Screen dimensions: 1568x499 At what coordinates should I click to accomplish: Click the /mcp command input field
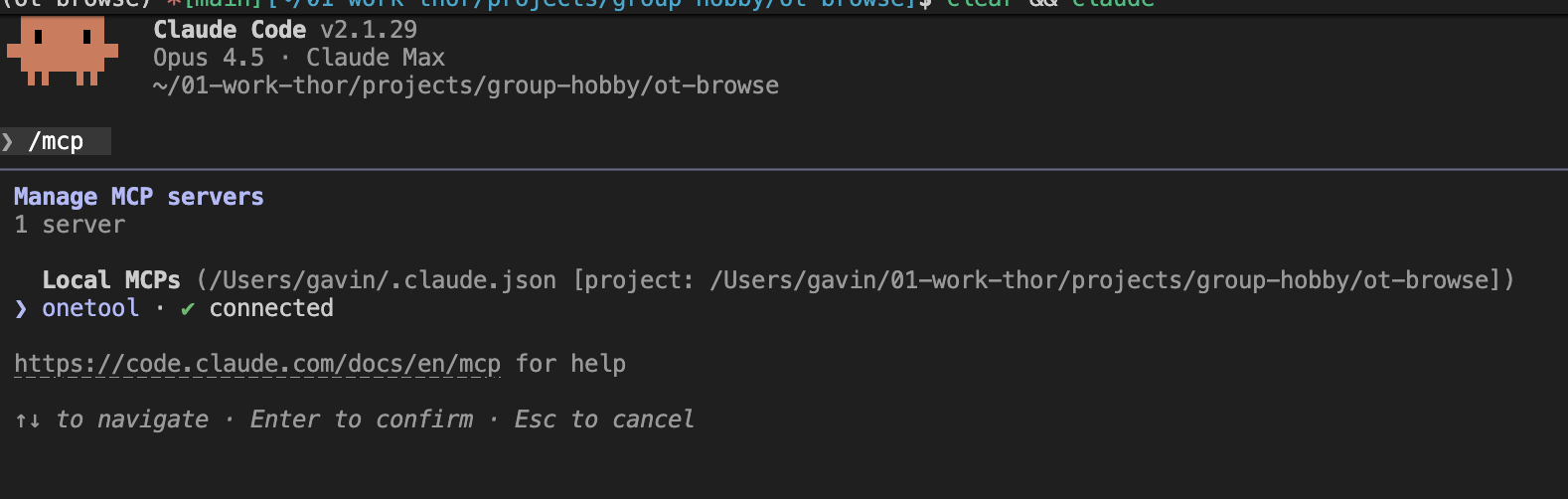coord(57,142)
